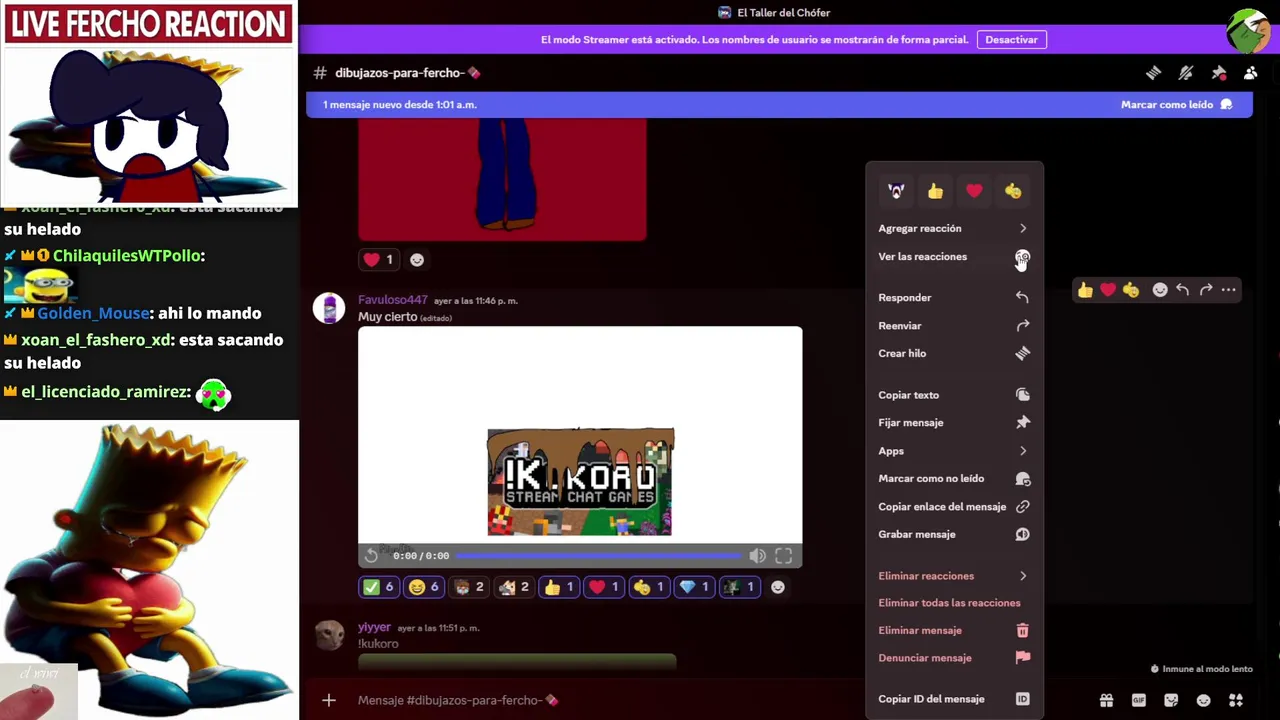Toggle the wave emoji reaction 1 under video
This screenshot has width=1280, height=720.
(649, 587)
